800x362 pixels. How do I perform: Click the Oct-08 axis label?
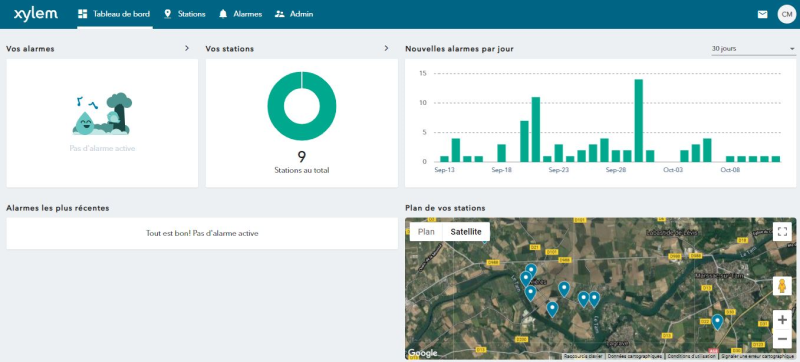click(730, 170)
